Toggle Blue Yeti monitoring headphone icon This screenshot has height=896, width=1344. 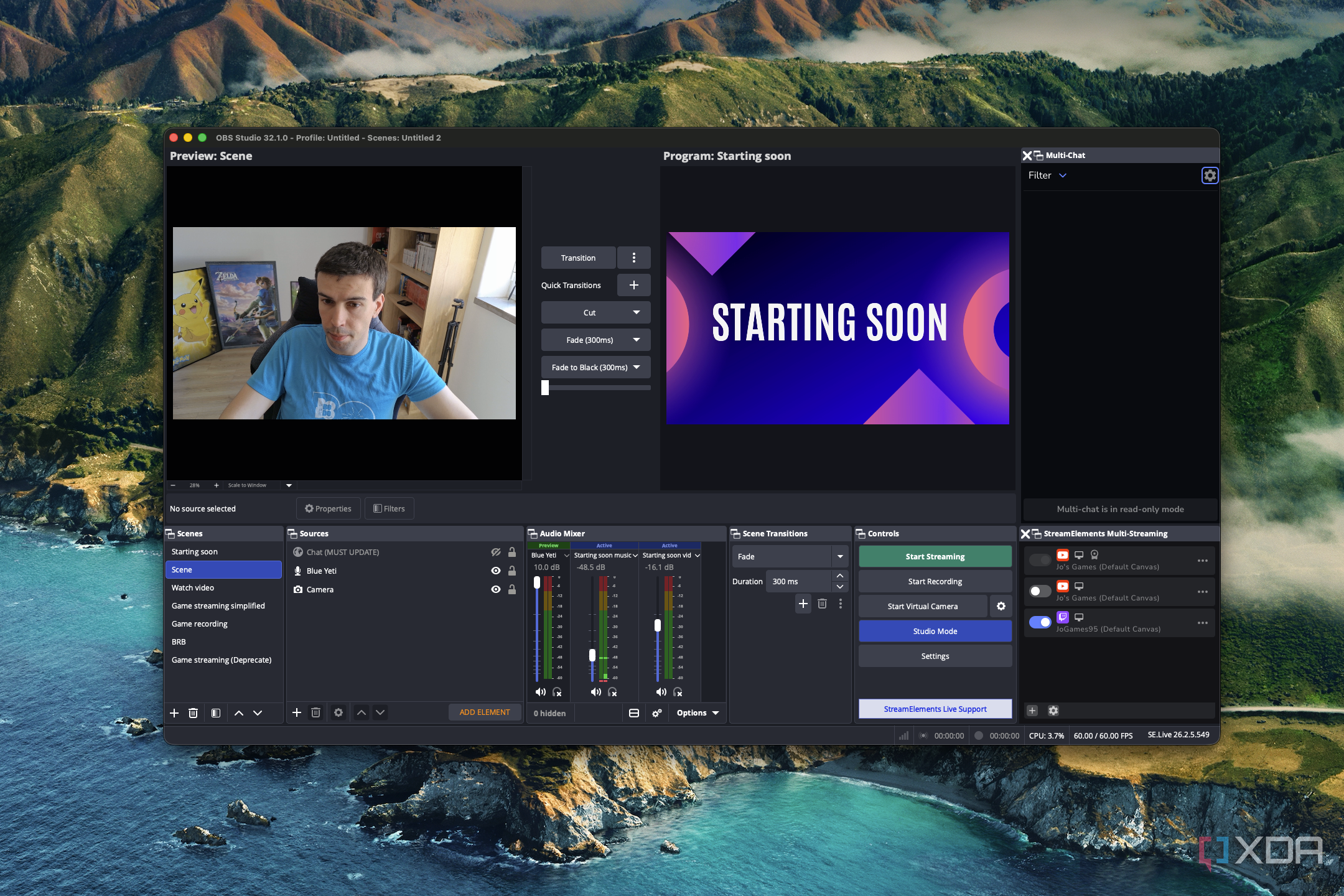(x=557, y=692)
